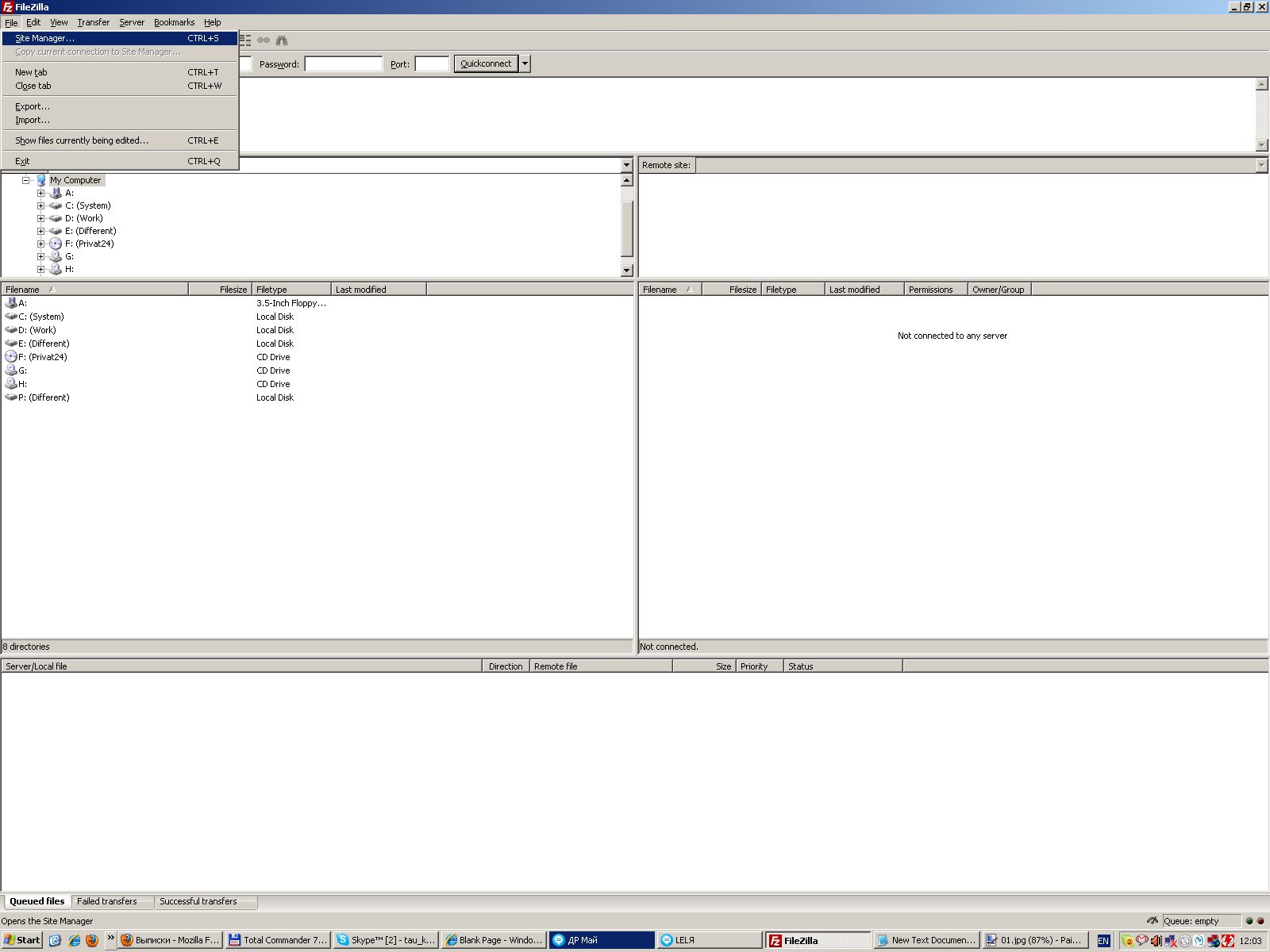Click the green activity indicator light
The image size is (1270, 952).
point(1249,921)
